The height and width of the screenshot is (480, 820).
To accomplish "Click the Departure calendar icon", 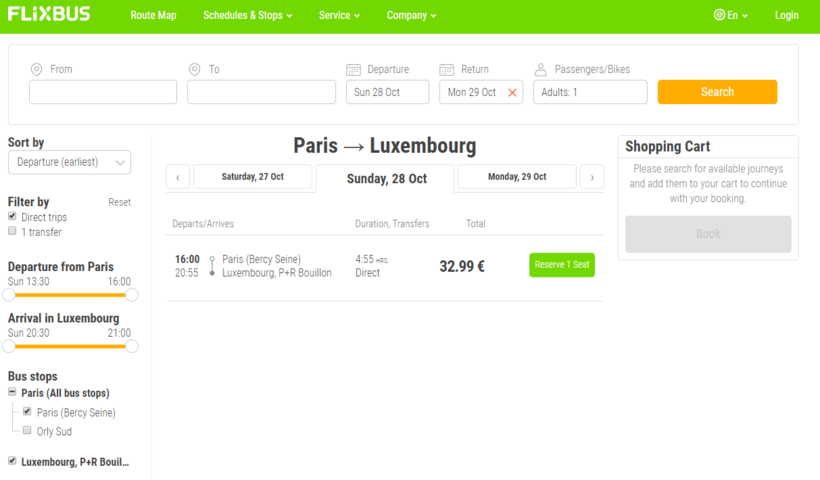I will 353,69.
